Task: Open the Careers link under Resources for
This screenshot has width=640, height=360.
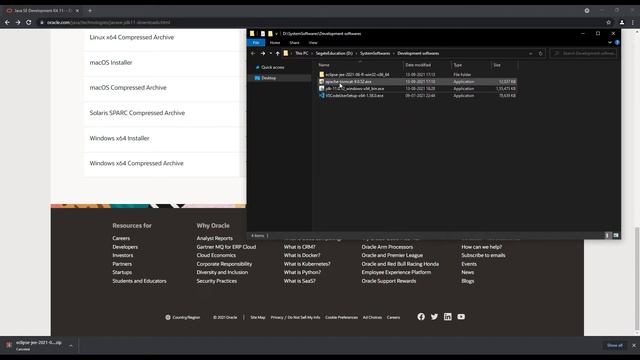Action: click(x=121, y=238)
